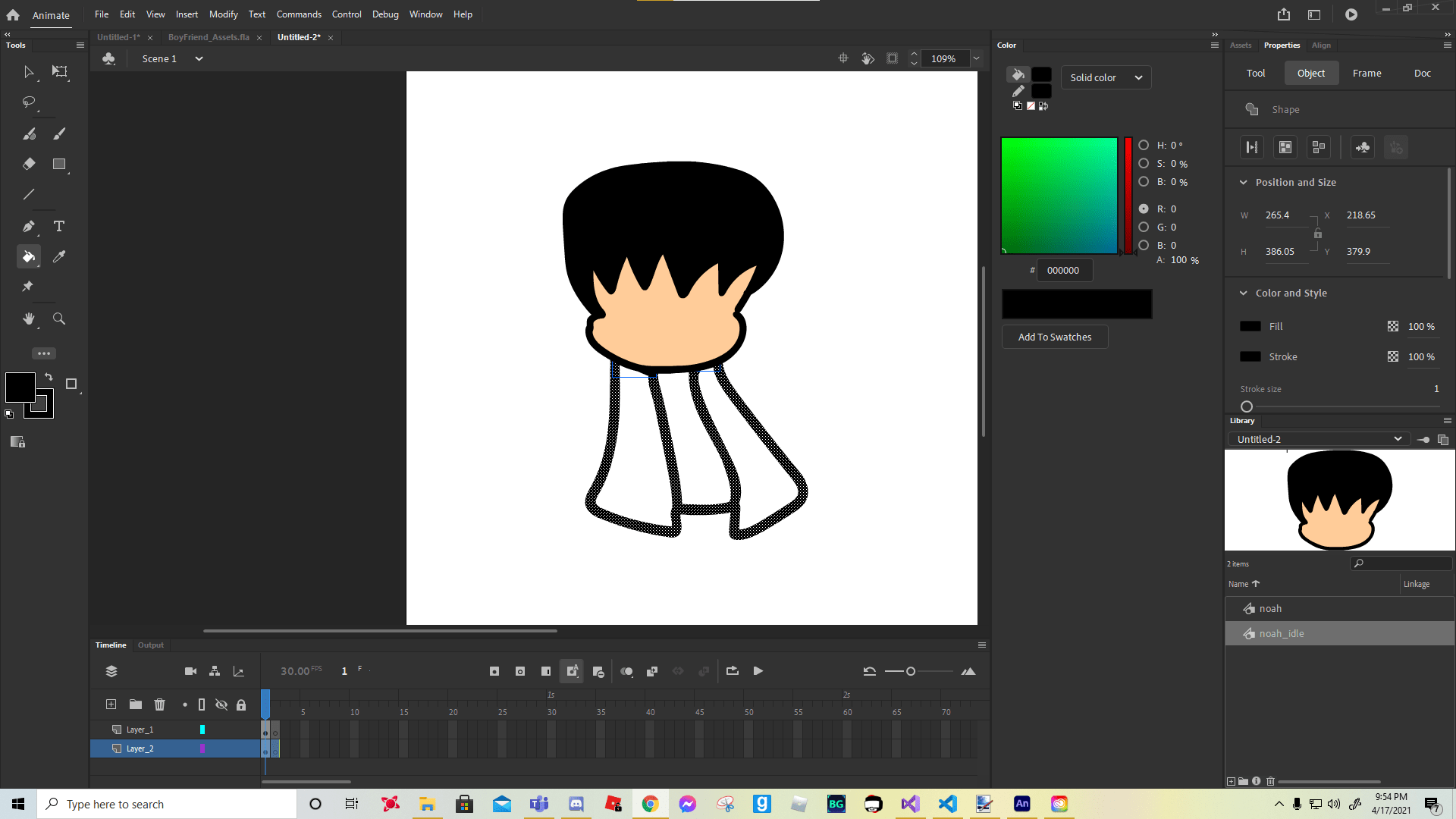Click the Add To Swatches button
The image size is (1456, 819).
click(x=1054, y=337)
